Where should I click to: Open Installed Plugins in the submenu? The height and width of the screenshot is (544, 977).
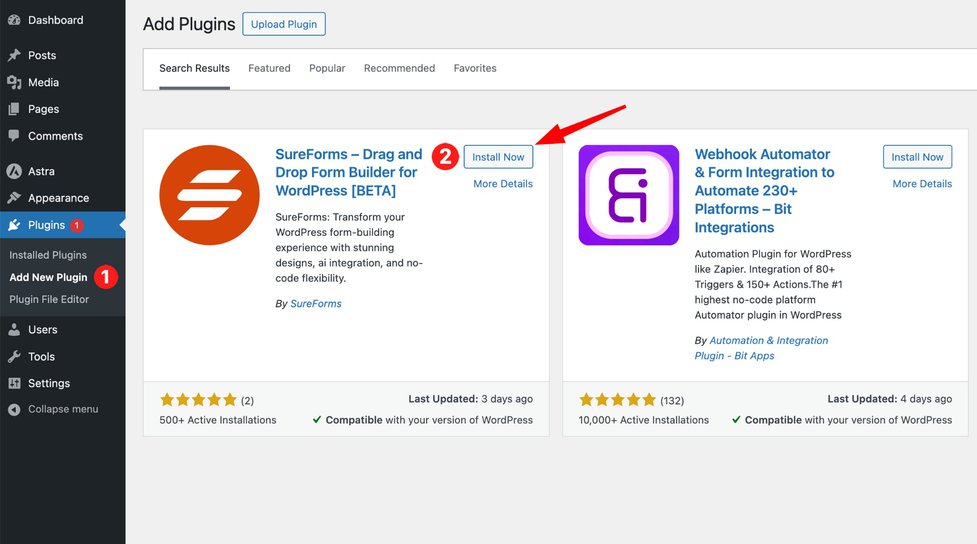click(48, 255)
